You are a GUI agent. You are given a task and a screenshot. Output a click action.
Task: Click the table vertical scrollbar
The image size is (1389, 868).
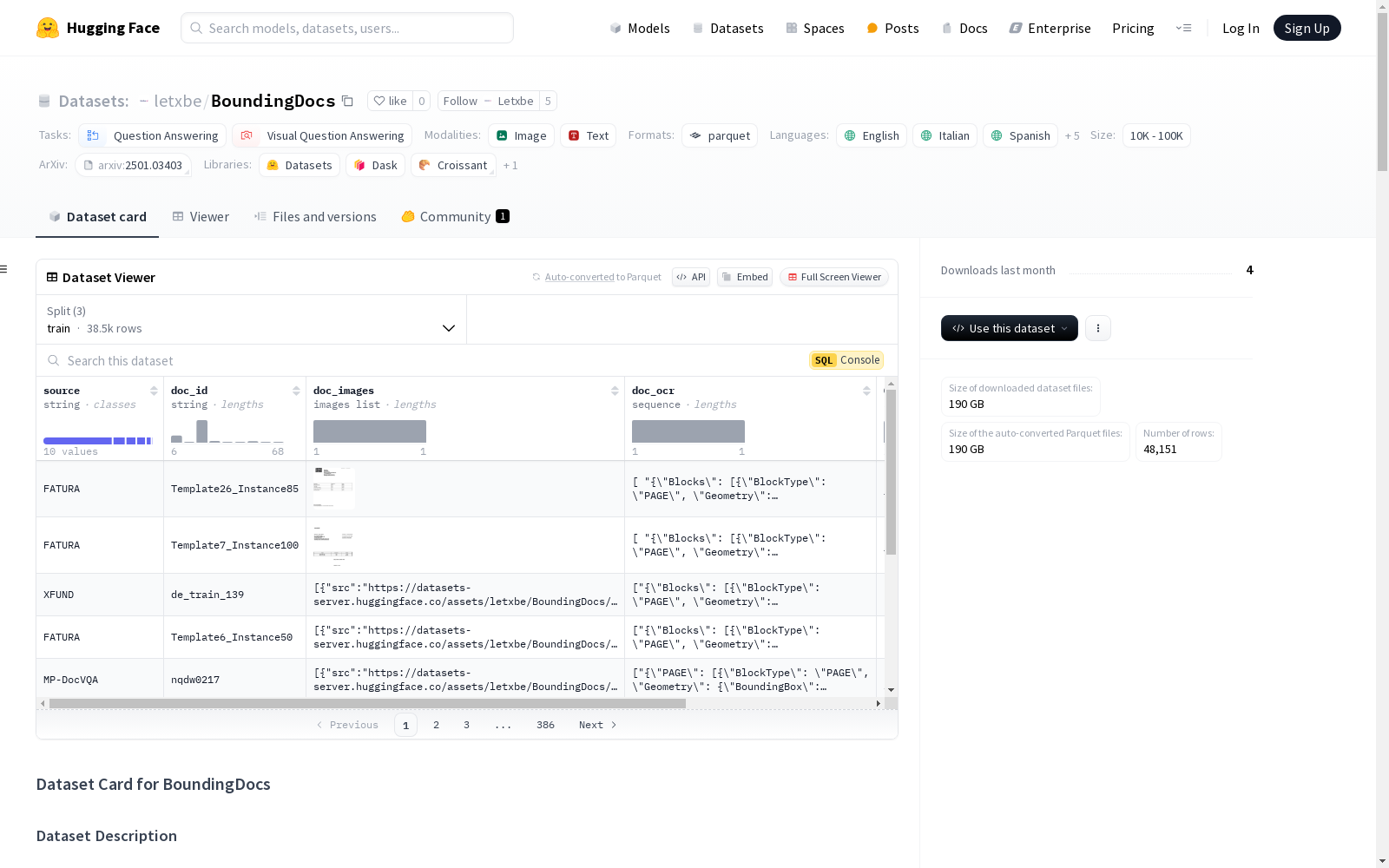click(x=891, y=471)
